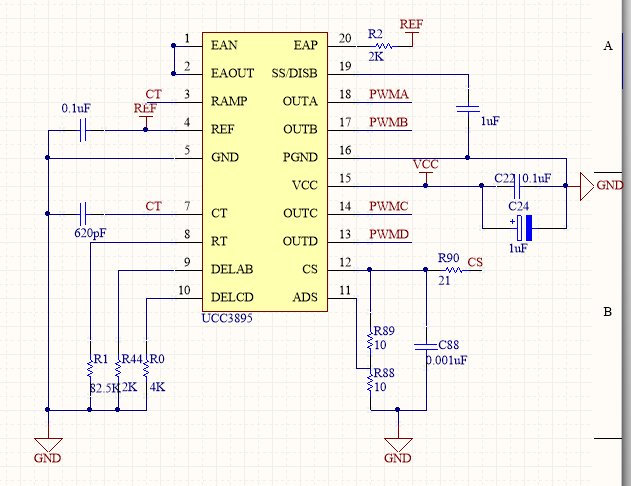The width and height of the screenshot is (631, 486).
Task: Select the 21 value under R90
Action: pyautogui.click(x=444, y=280)
